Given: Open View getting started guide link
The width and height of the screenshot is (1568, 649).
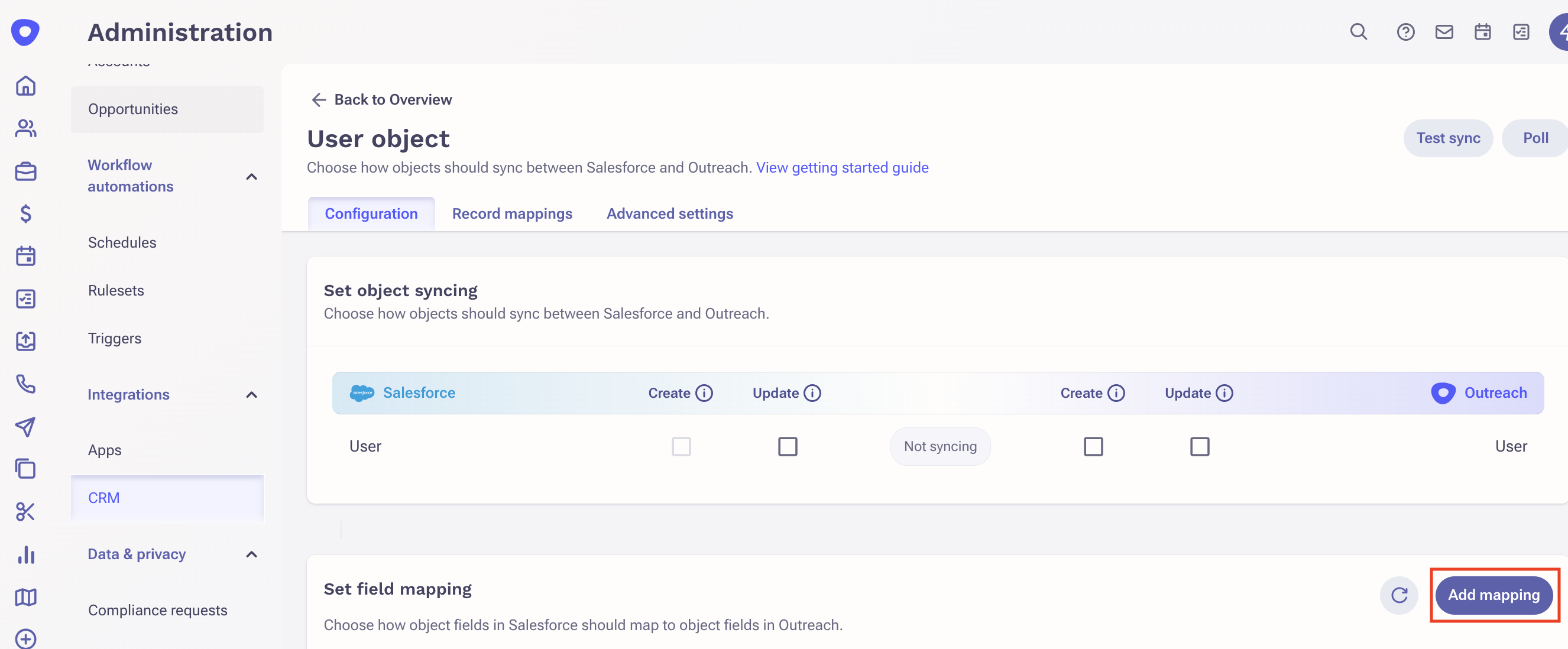Looking at the screenshot, I should [842, 167].
